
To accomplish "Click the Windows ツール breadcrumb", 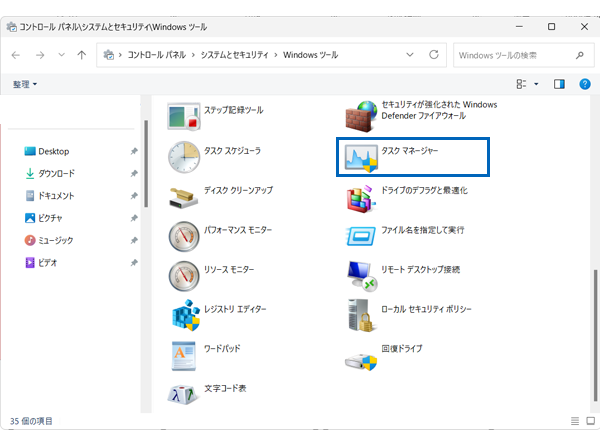I will [x=310, y=55].
